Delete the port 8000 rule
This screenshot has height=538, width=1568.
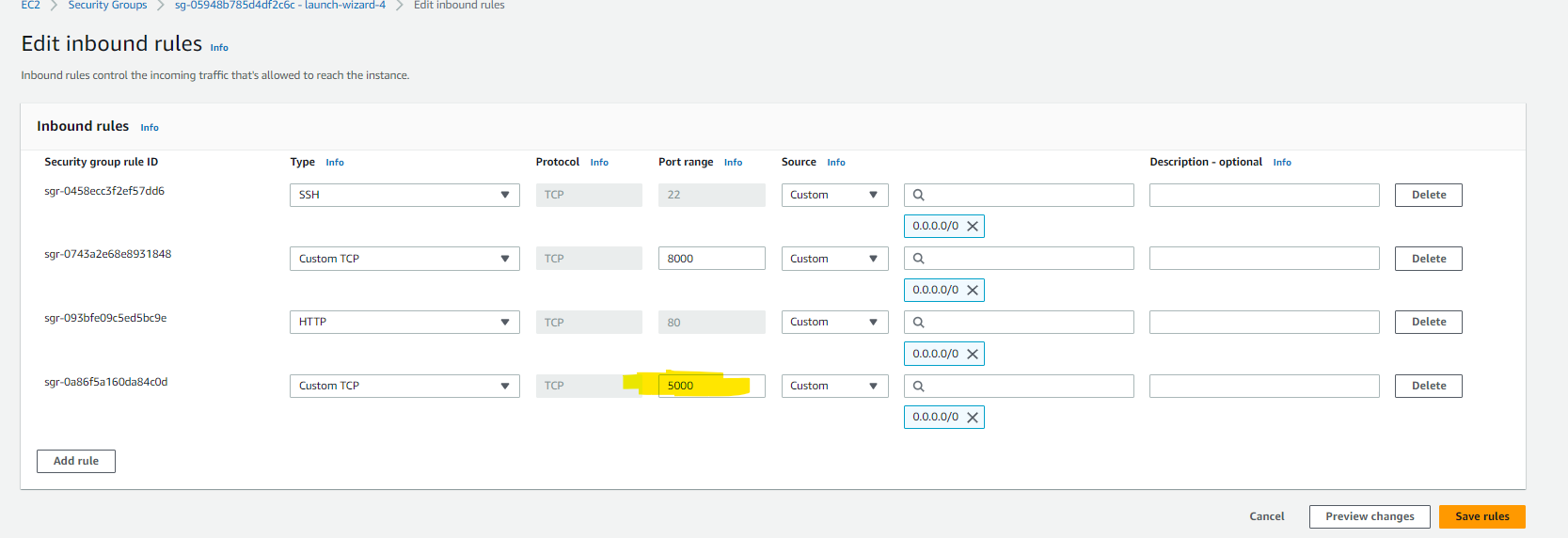point(1428,259)
